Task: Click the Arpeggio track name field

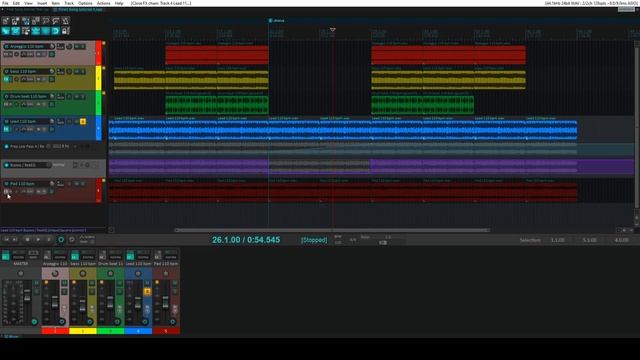Action: (29, 47)
